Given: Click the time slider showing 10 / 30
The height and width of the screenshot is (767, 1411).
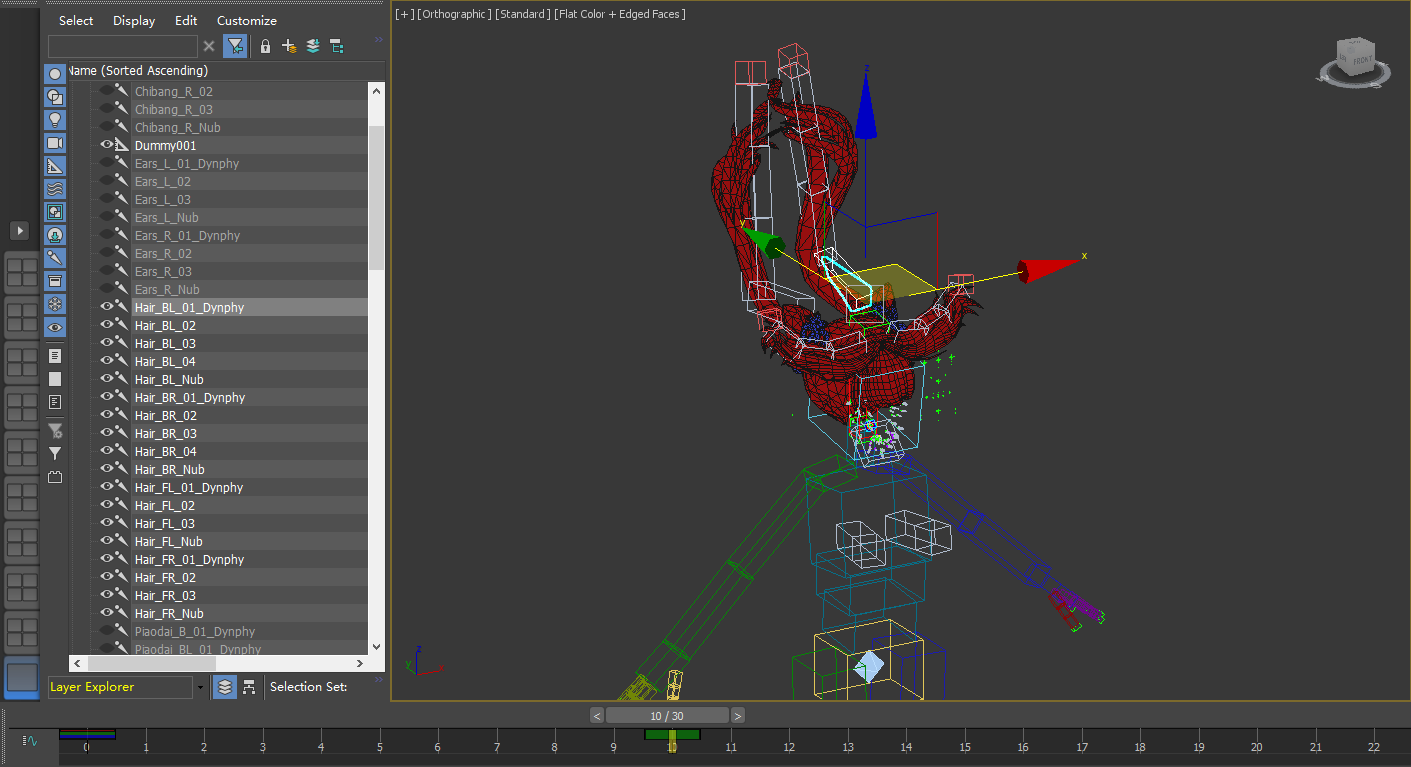Looking at the screenshot, I should click(x=667, y=715).
